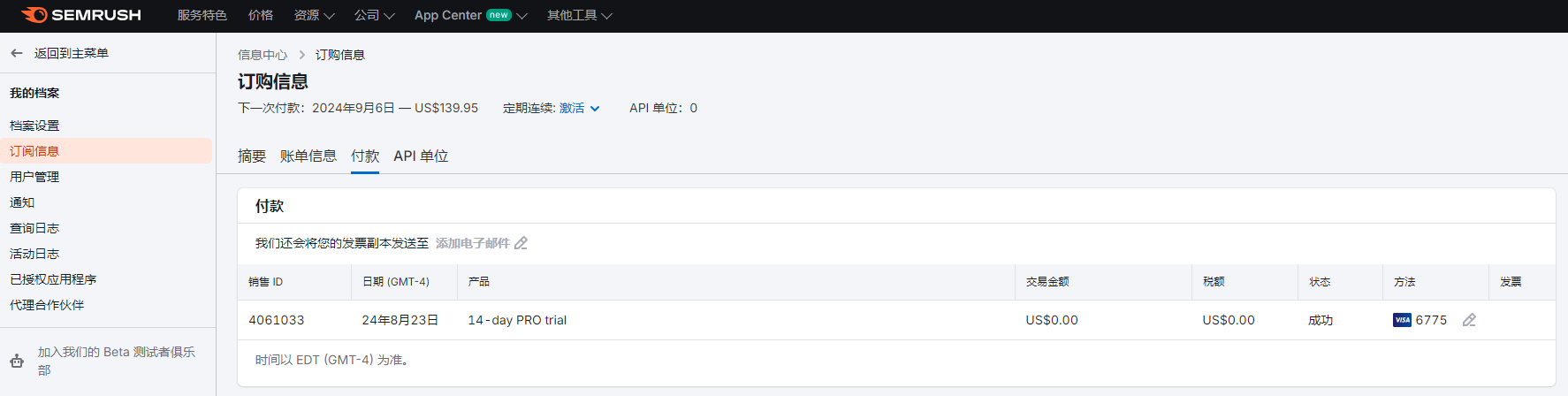Click the robot icon for Beta club
Image resolution: width=1568 pixels, height=396 pixels.
17,361
